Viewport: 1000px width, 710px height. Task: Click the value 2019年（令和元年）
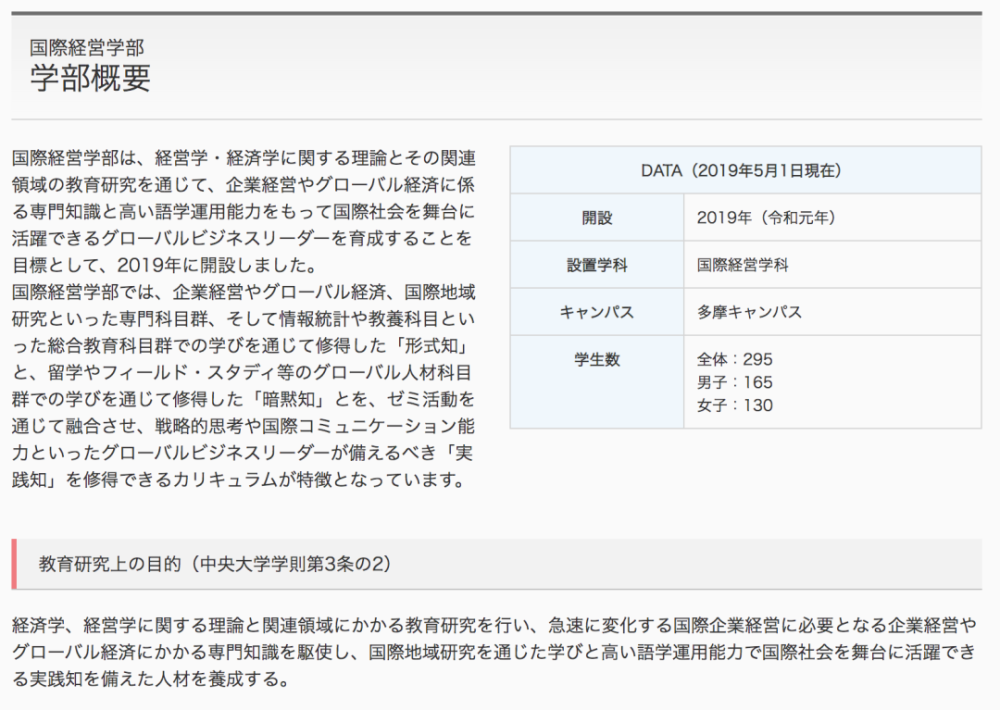click(x=765, y=216)
